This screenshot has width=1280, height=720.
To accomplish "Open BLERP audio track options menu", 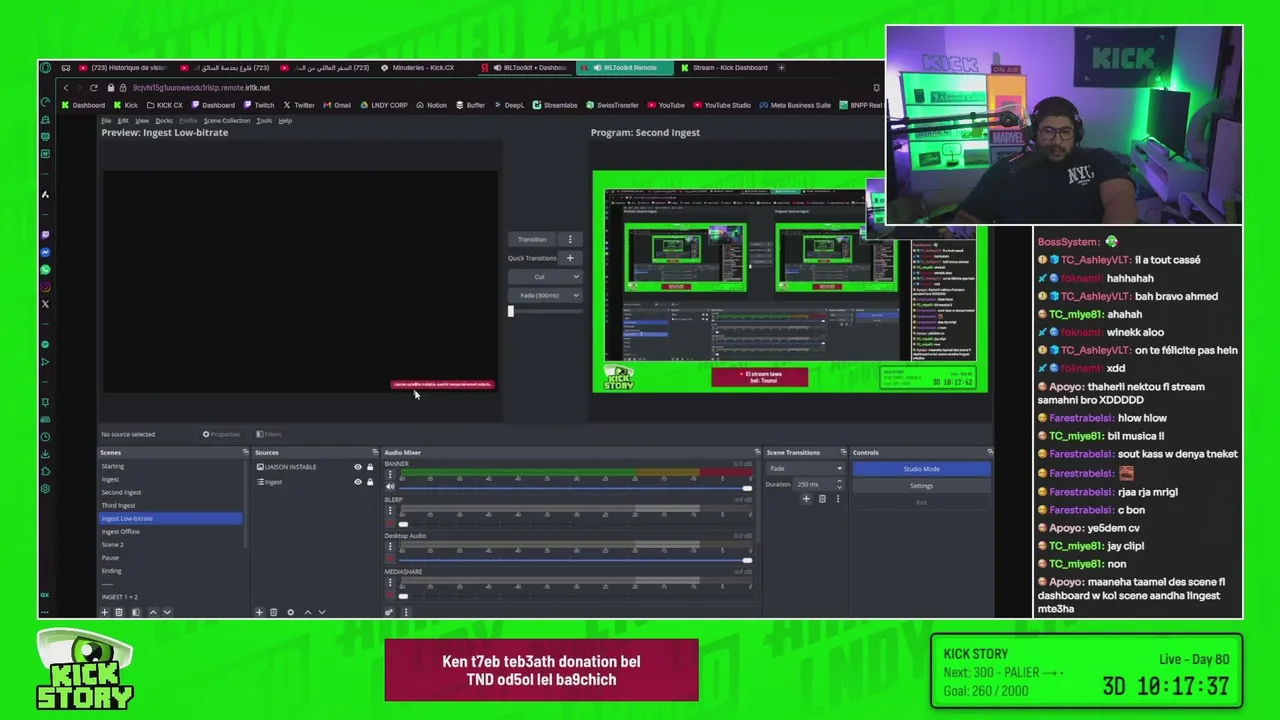I will [x=390, y=510].
